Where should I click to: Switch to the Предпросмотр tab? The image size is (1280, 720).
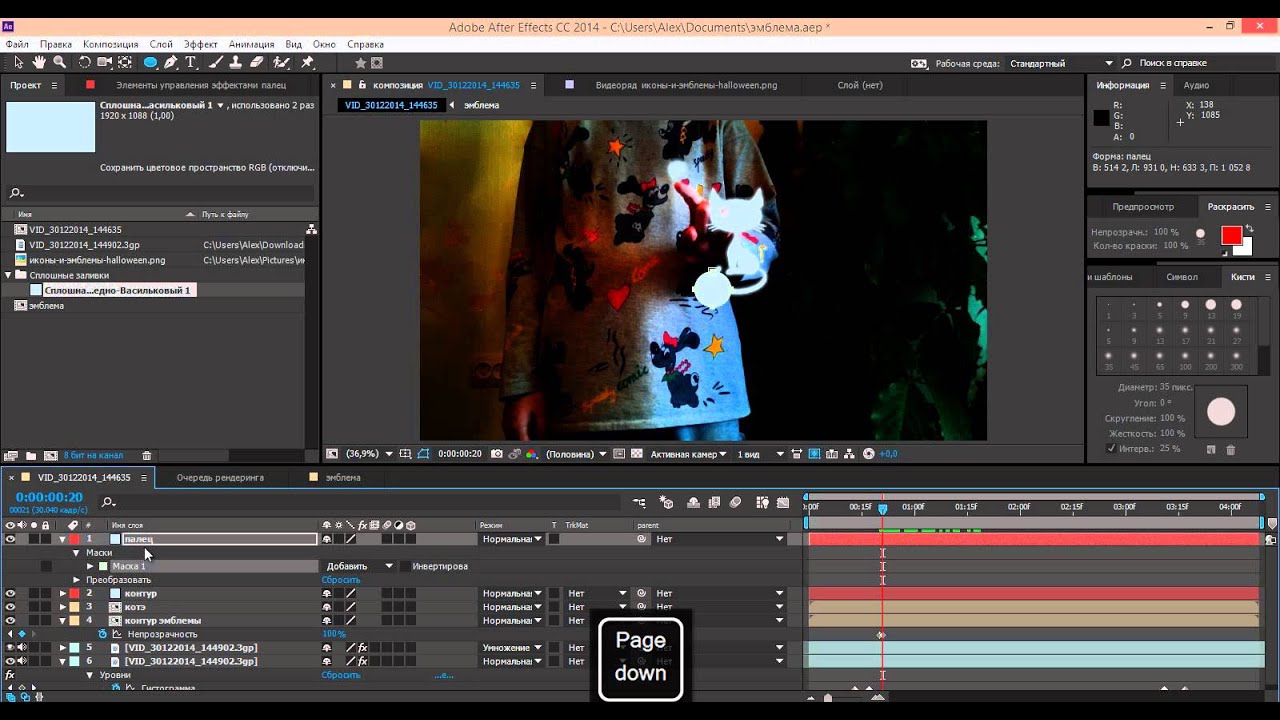(x=1143, y=207)
